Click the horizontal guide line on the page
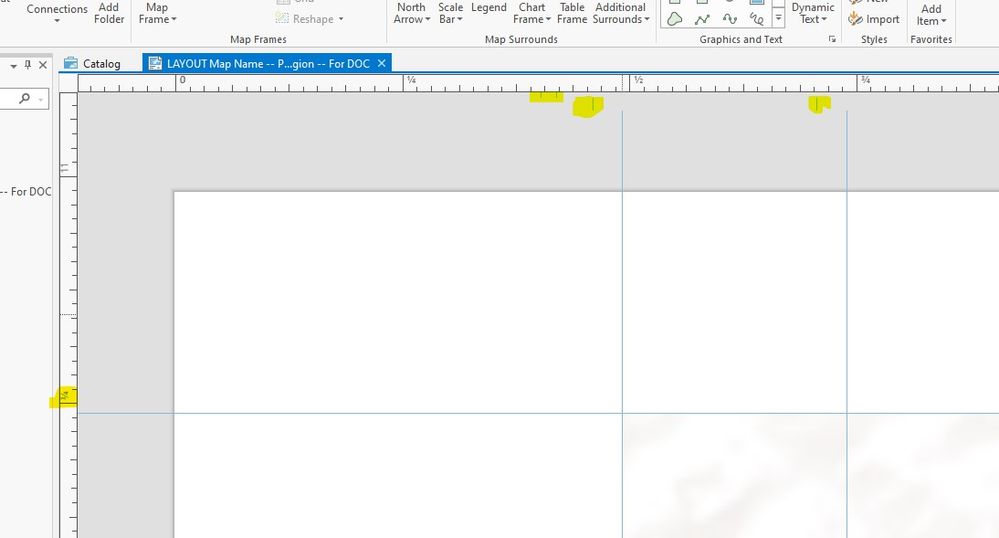 tap(538, 413)
